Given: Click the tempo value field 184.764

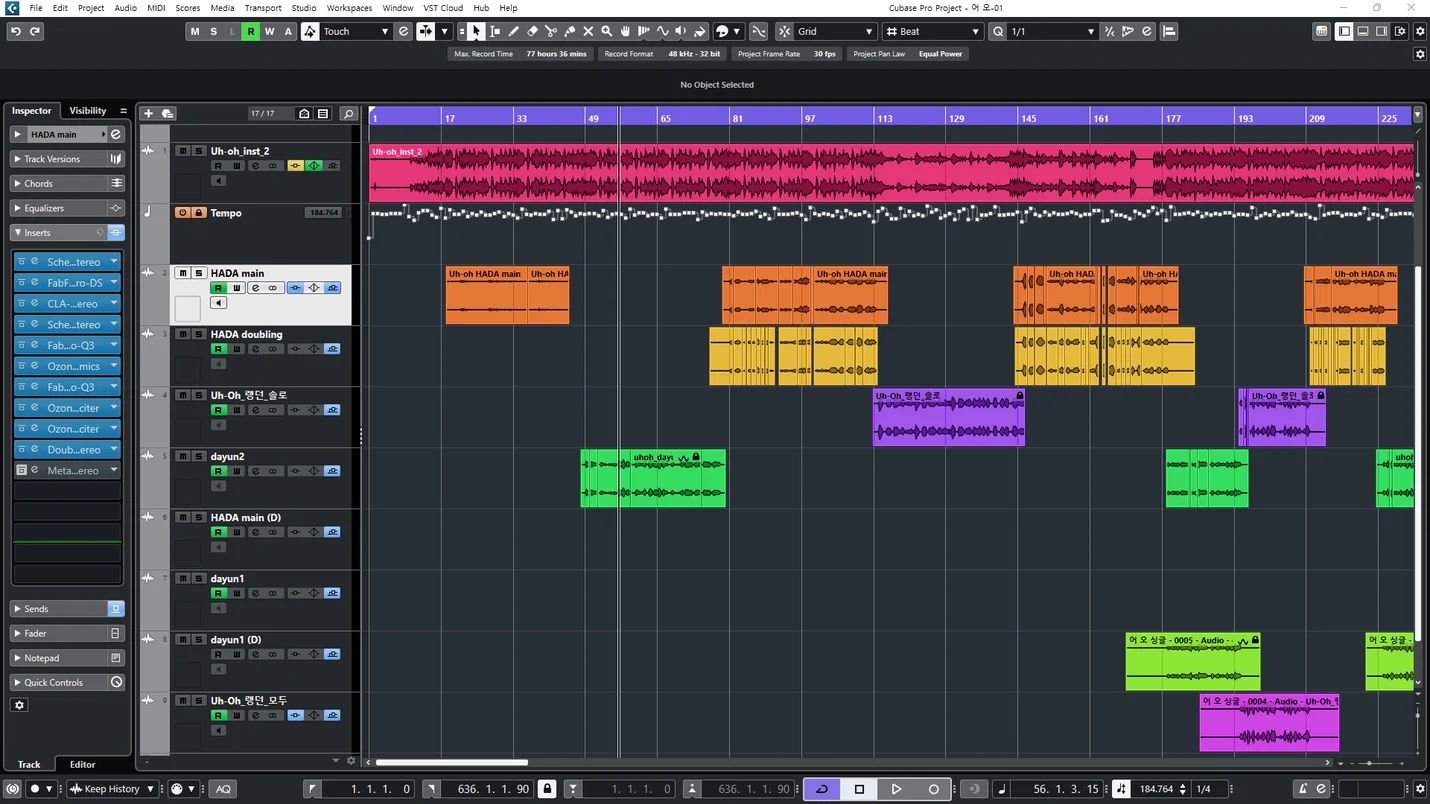Looking at the screenshot, I should click(x=1156, y=789).
